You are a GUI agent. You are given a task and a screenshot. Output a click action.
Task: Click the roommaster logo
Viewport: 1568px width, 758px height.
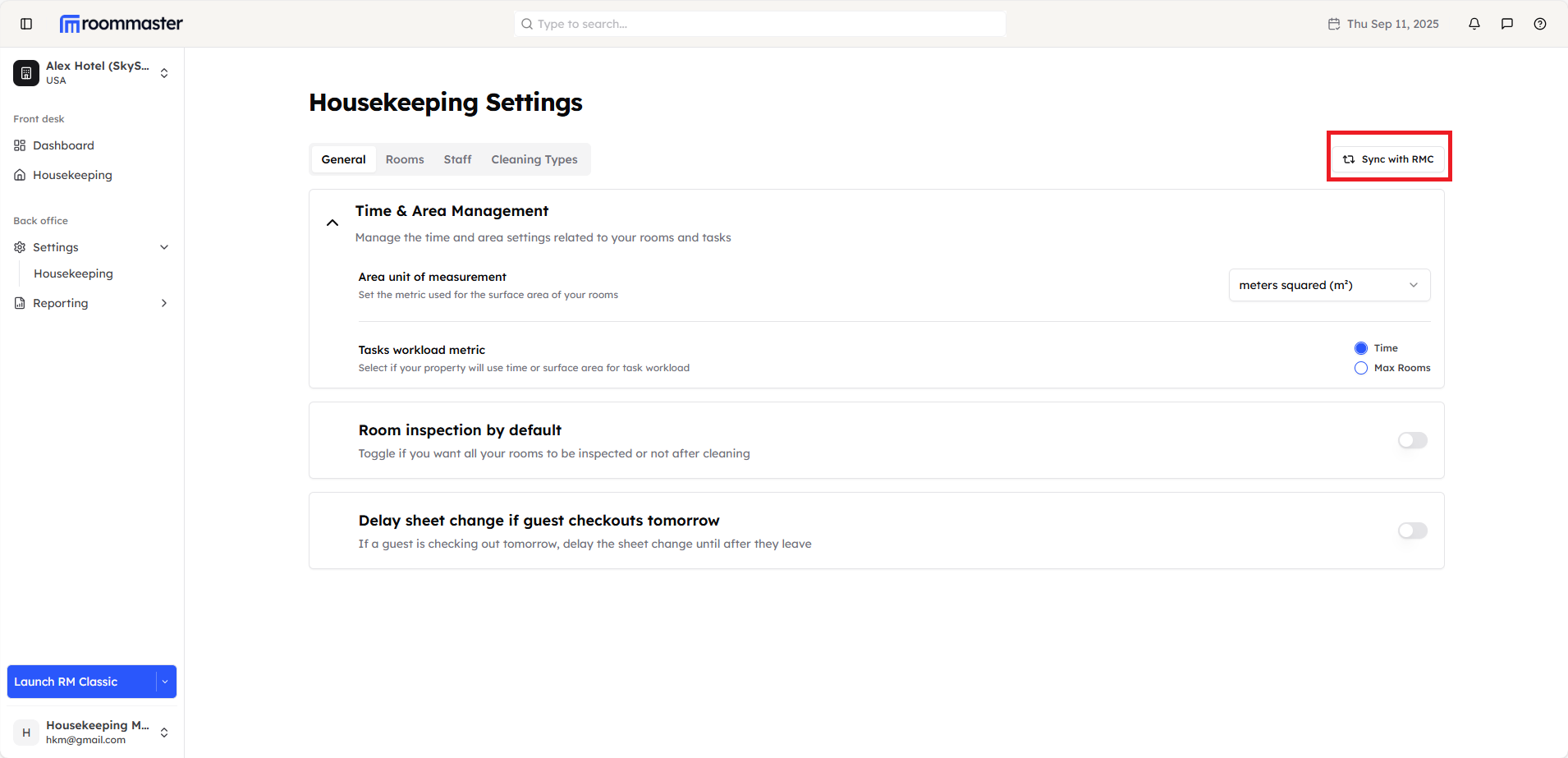[121, 24]
